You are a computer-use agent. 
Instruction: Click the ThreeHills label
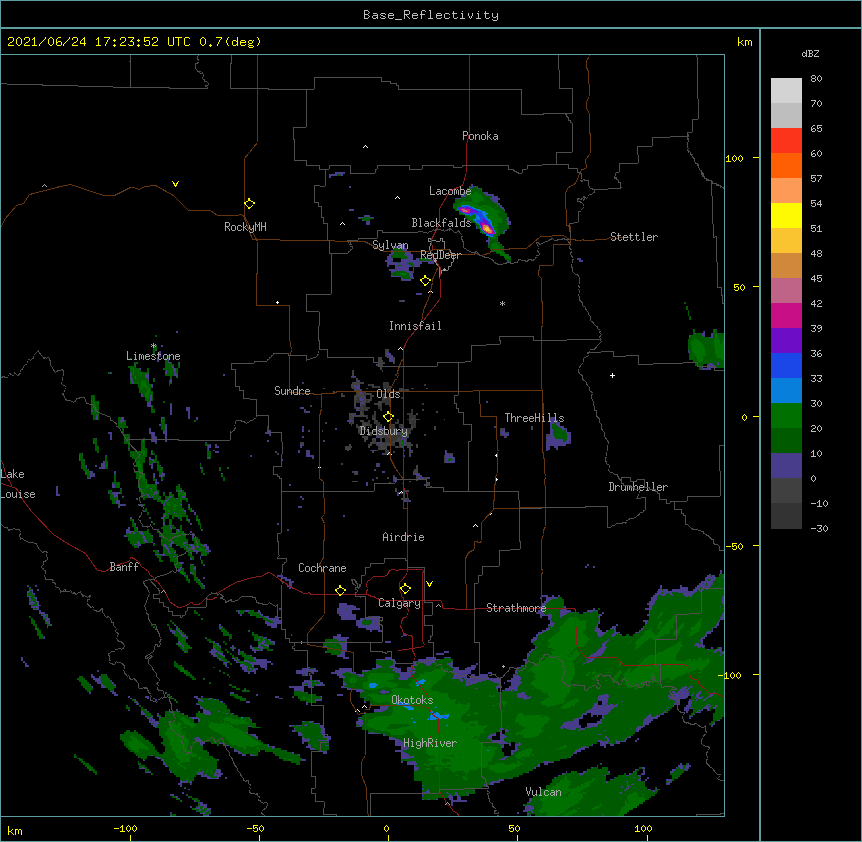[534, 418]
